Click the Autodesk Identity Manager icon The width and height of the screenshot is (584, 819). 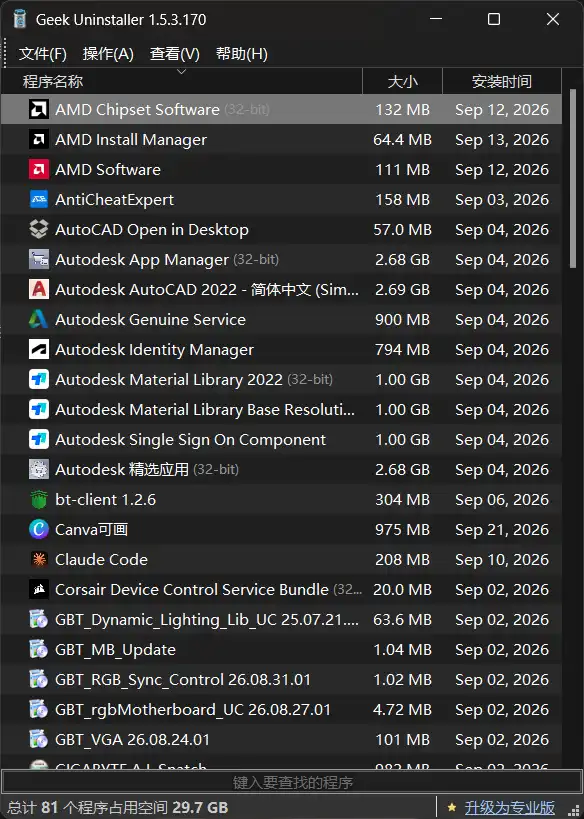point(39,349)
